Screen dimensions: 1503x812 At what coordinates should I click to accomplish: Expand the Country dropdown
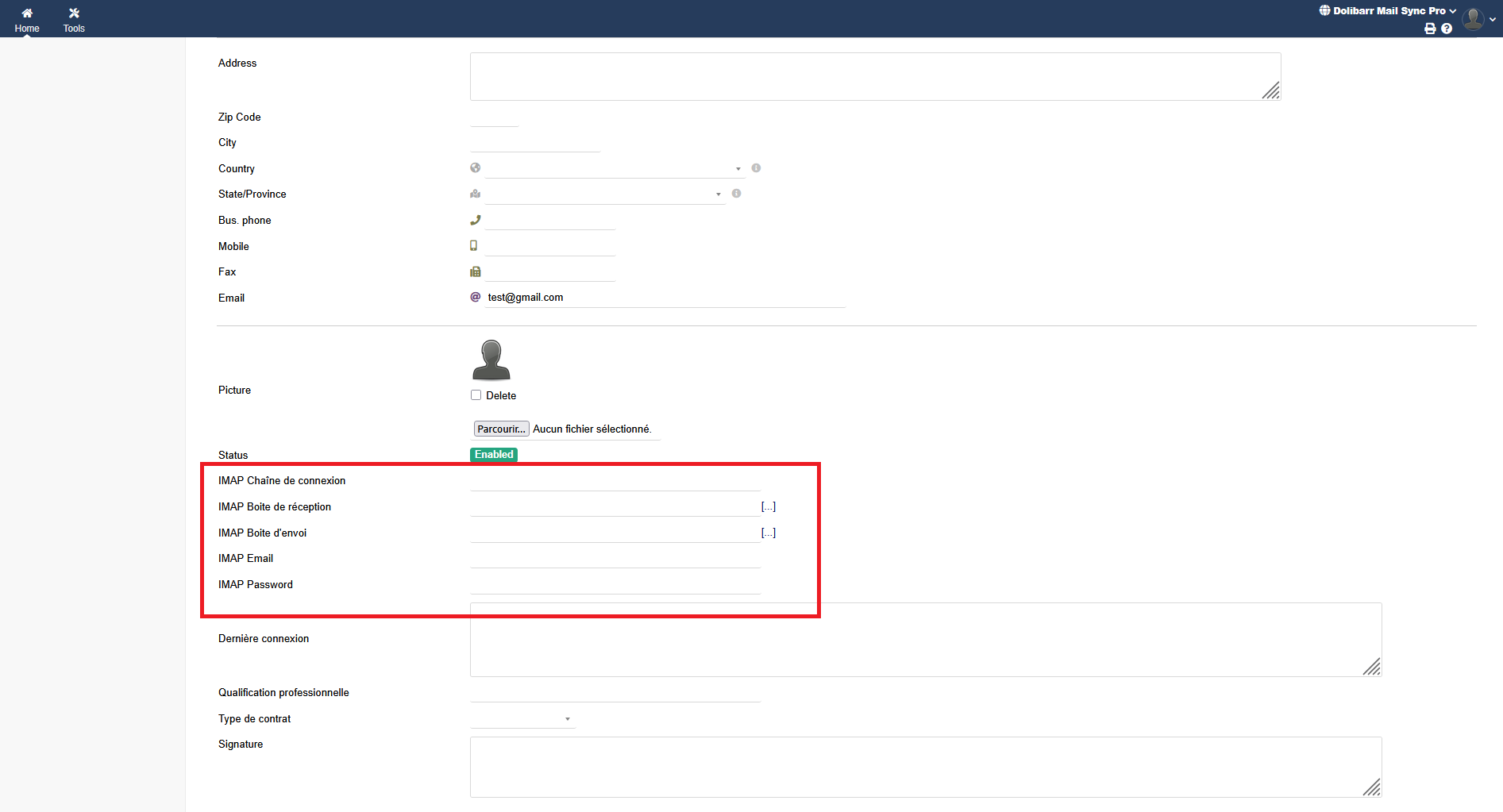615,168
